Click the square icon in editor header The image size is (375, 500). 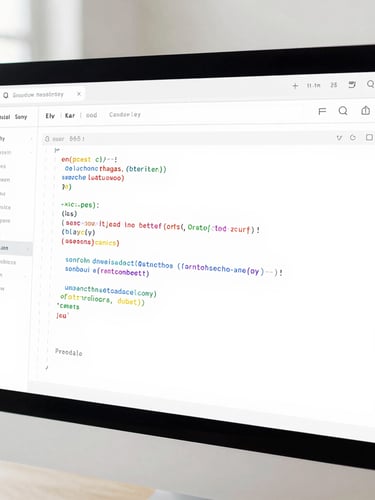point(369,137)
